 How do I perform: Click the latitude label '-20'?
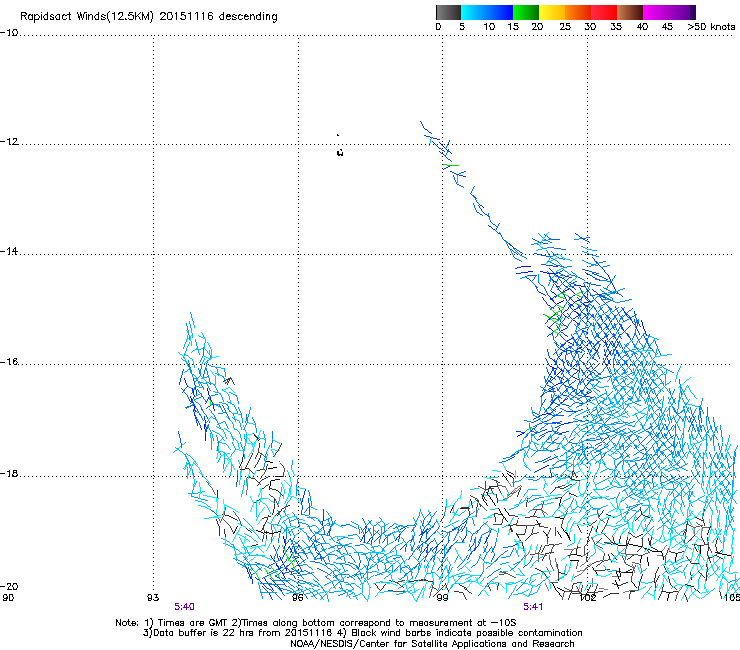click(9, 586)
